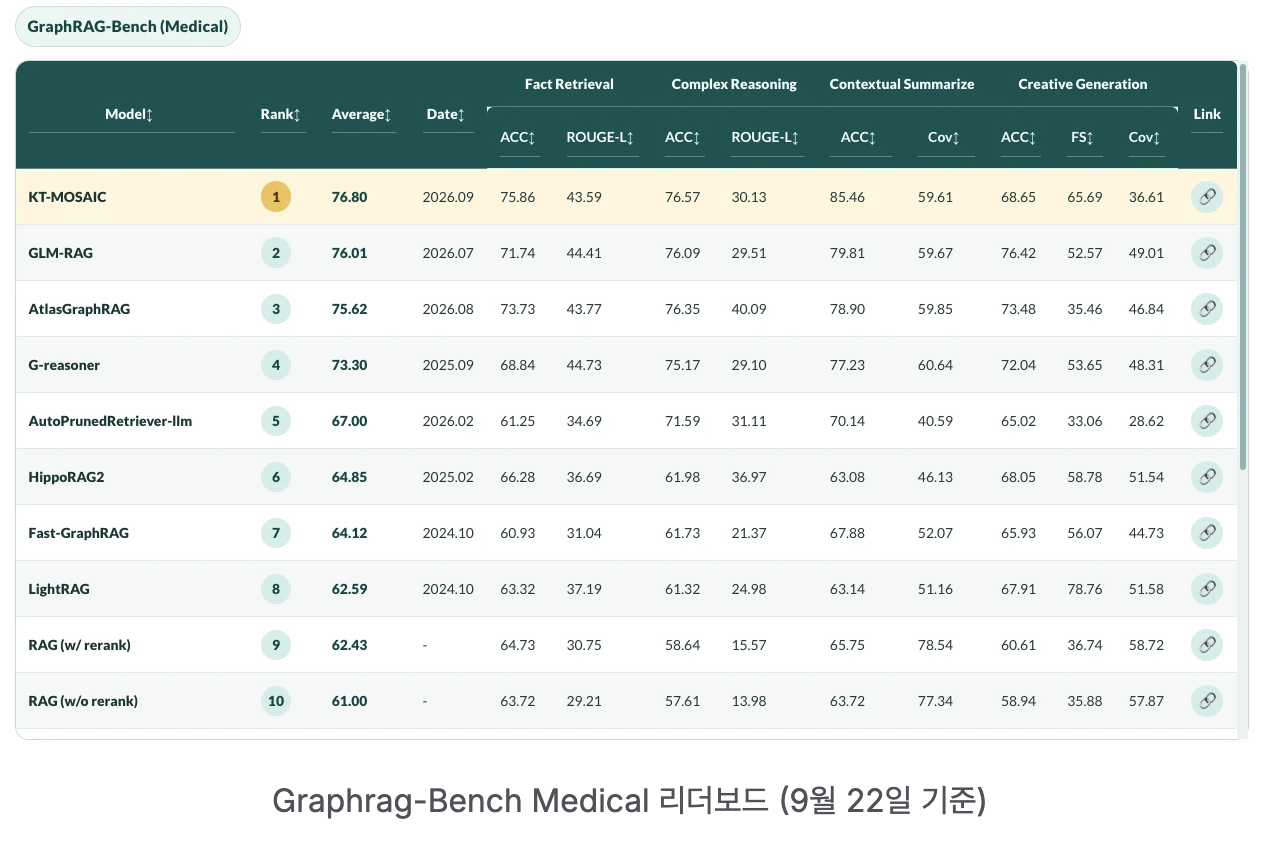Open the link icon for RAG (w/o rerank)

[1206, 701]
